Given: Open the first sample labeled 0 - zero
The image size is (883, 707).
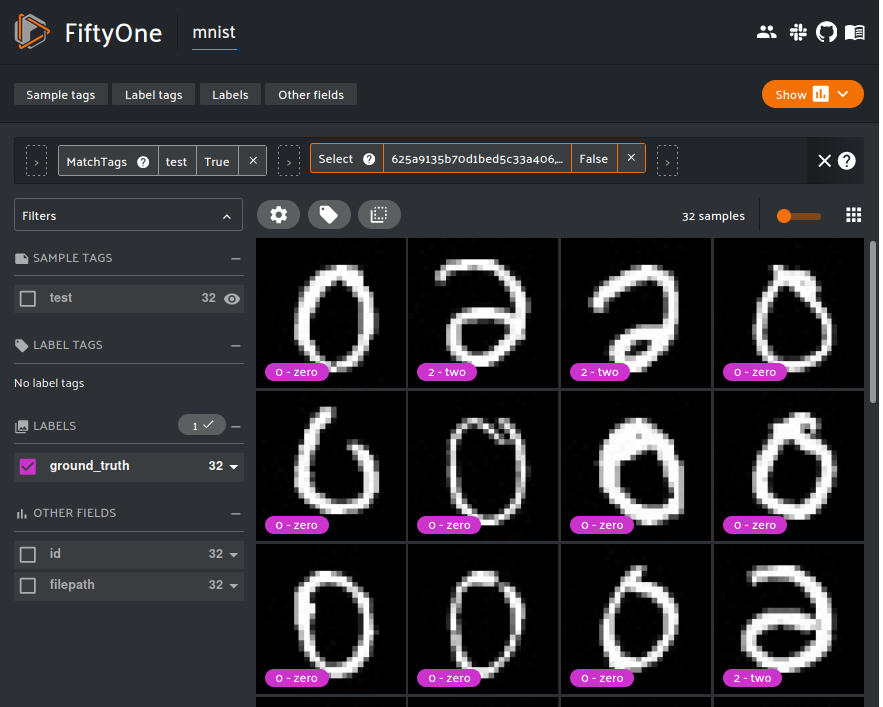Looking at the screenshot, I should coord(331,313).
